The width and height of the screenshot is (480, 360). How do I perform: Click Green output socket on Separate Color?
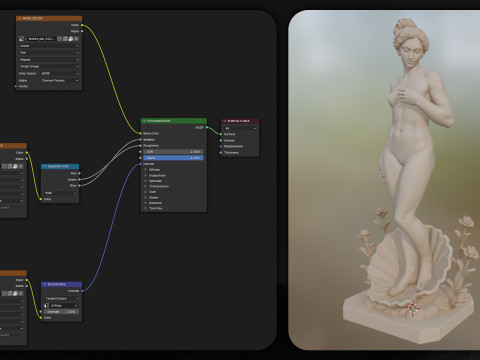tap(79, 179)
